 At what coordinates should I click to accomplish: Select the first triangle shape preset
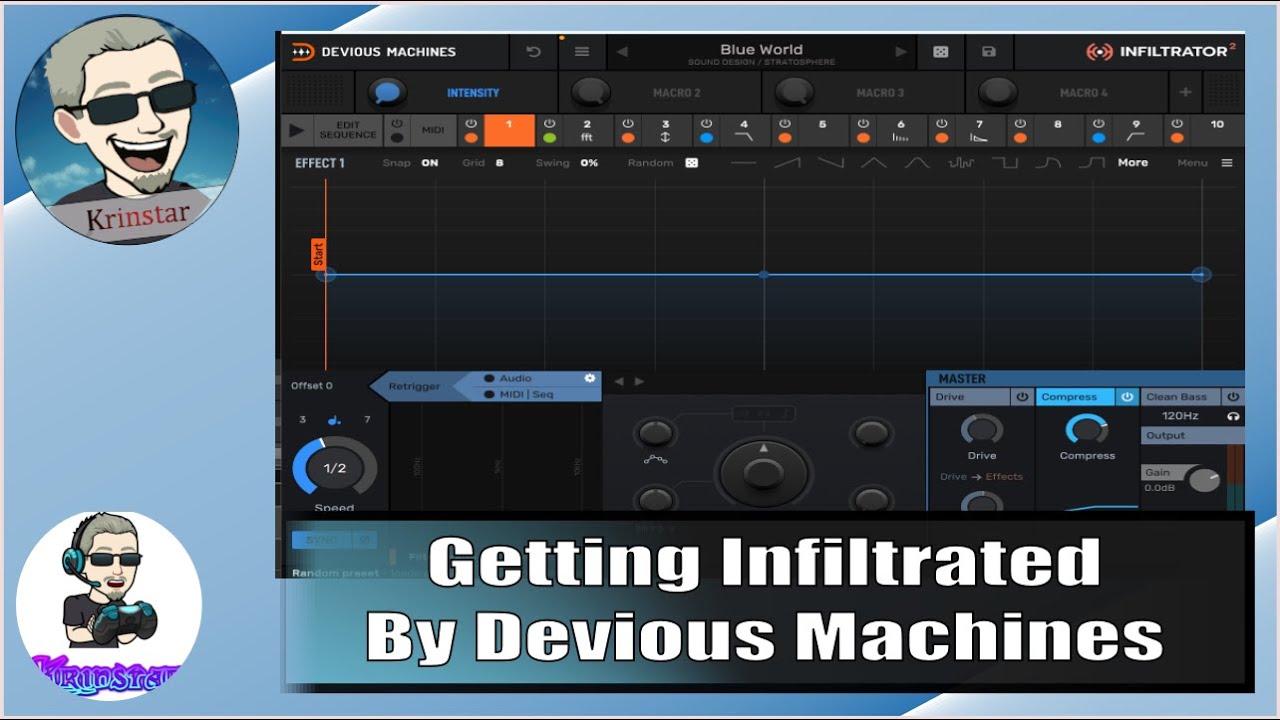[x=874, y=163]
